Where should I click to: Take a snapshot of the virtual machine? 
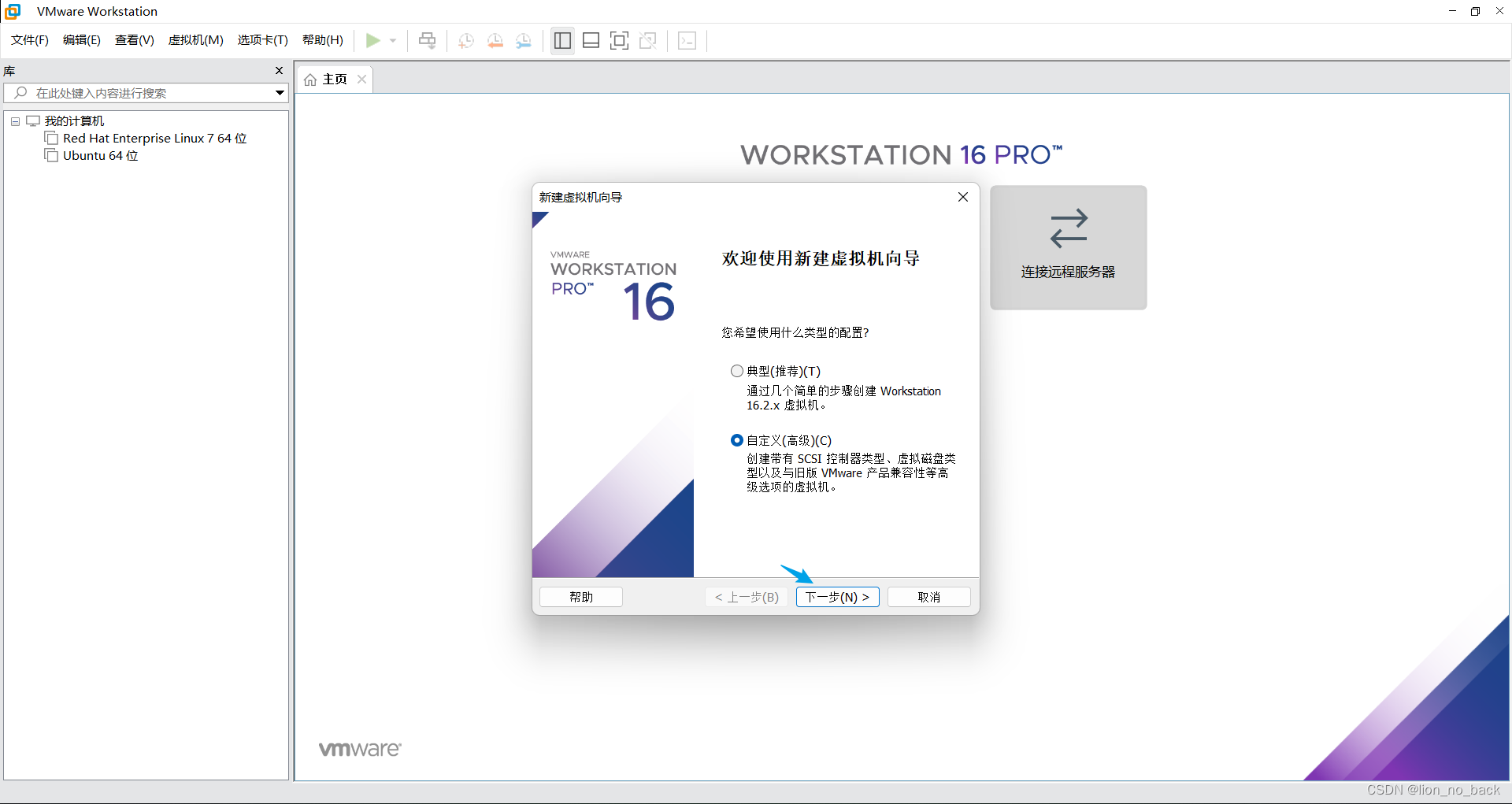[x=465, y=40]
